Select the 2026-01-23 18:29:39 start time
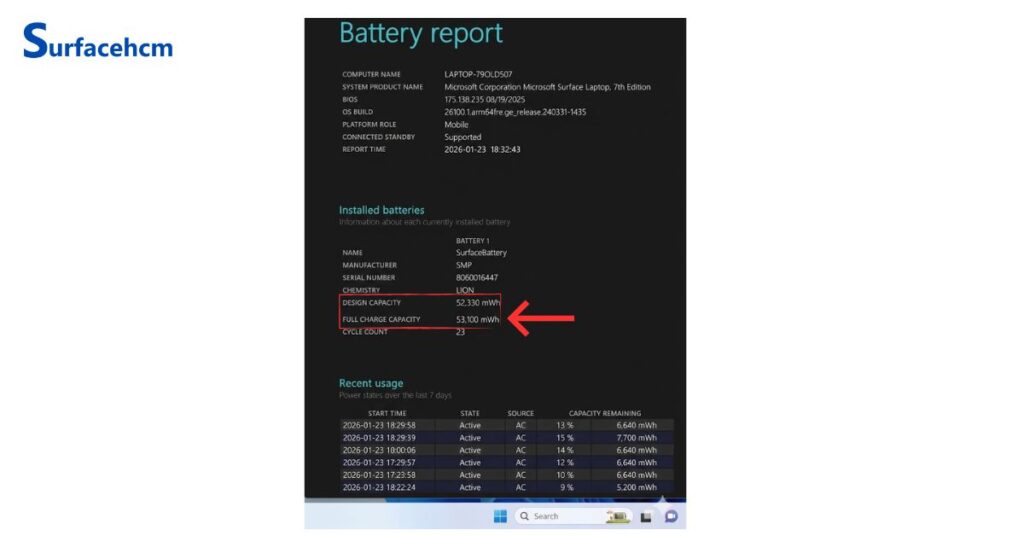 (379, 438)
